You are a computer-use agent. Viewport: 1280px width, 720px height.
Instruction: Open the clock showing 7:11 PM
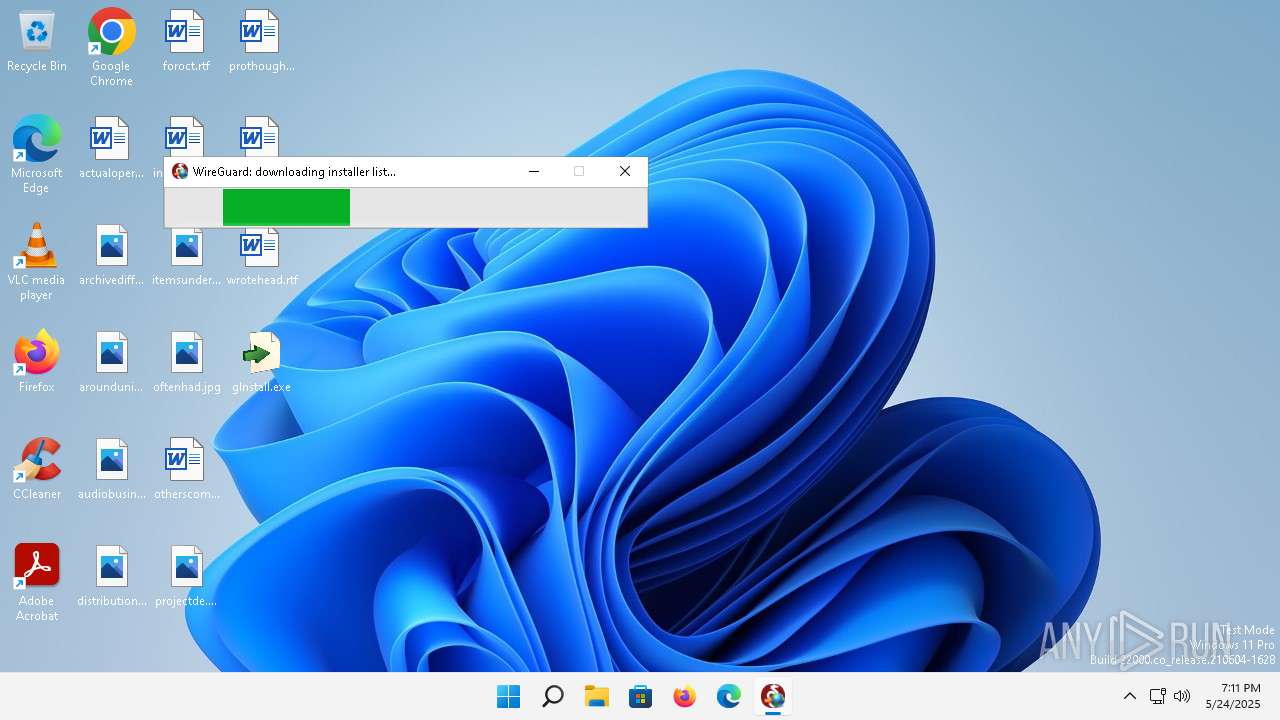[1233, 696]
